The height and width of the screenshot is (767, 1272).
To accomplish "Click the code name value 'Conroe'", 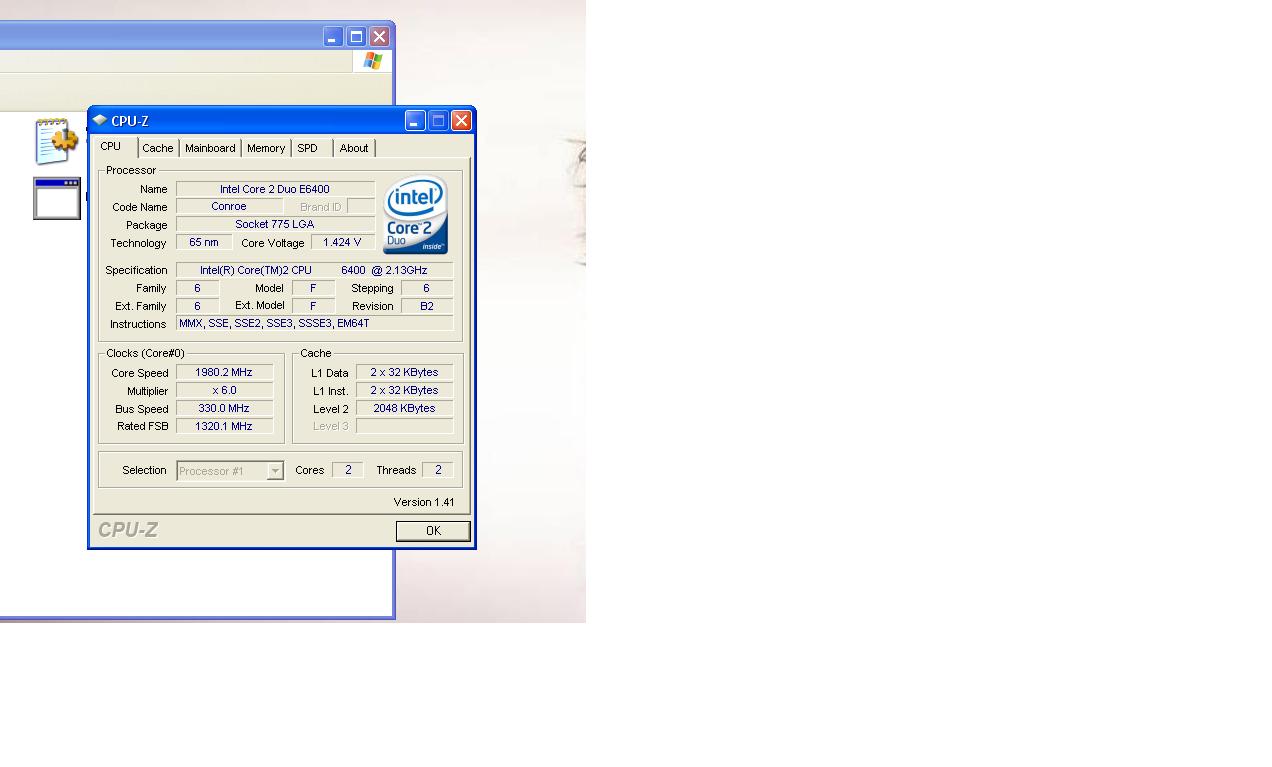I will 229,206.
